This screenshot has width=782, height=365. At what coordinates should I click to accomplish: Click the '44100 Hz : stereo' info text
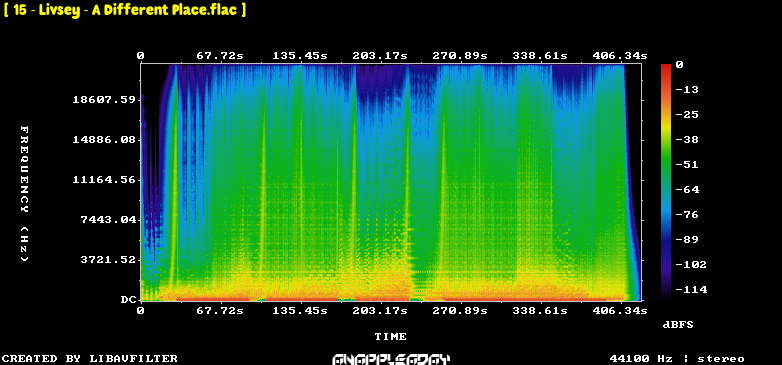pos(677,359)
